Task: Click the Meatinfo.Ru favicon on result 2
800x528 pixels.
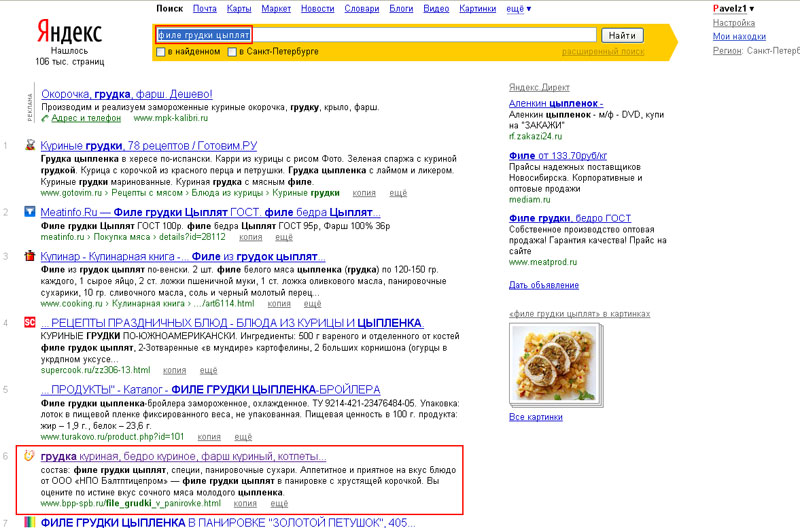Action: 30,211
